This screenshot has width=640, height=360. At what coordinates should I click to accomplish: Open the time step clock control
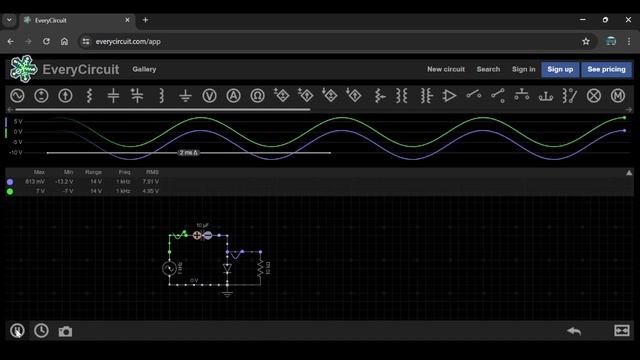[41, 331]
